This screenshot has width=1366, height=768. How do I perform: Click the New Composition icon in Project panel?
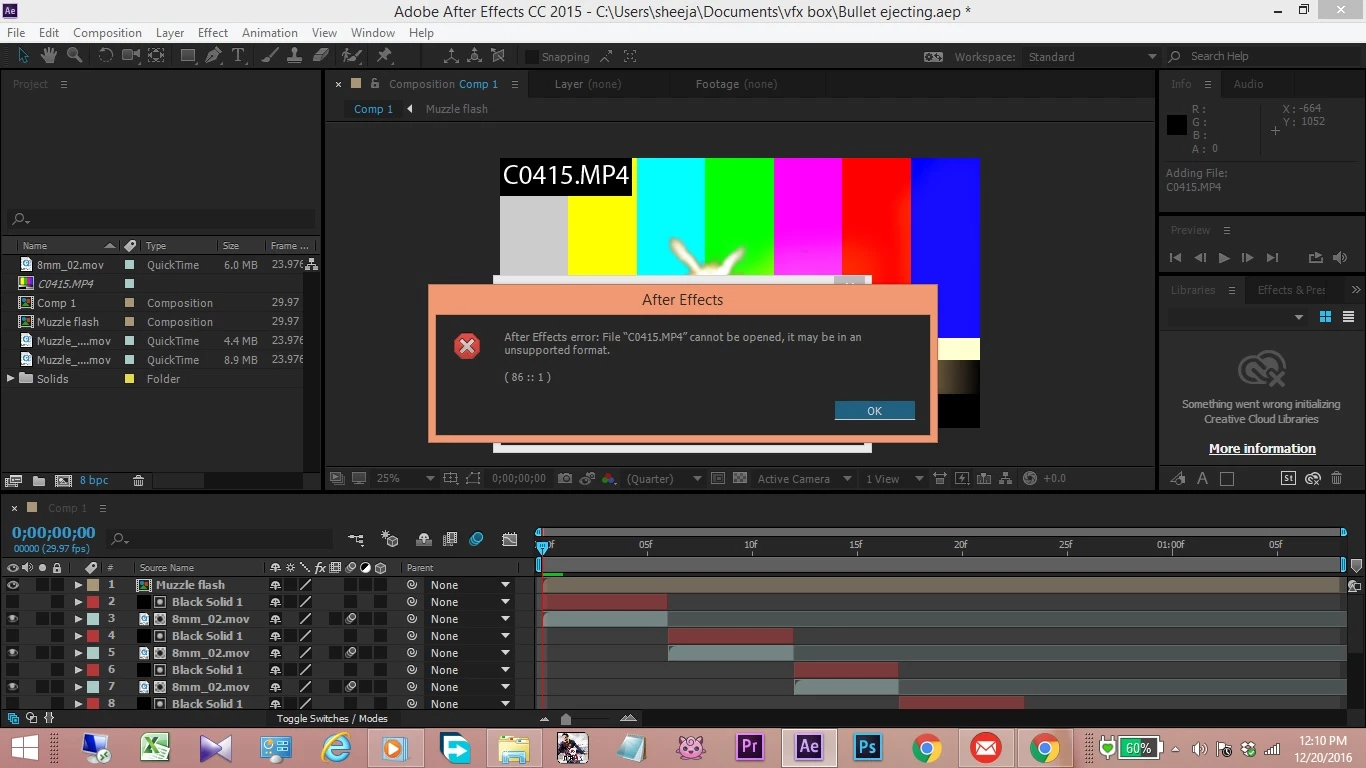tap(63, 481)
